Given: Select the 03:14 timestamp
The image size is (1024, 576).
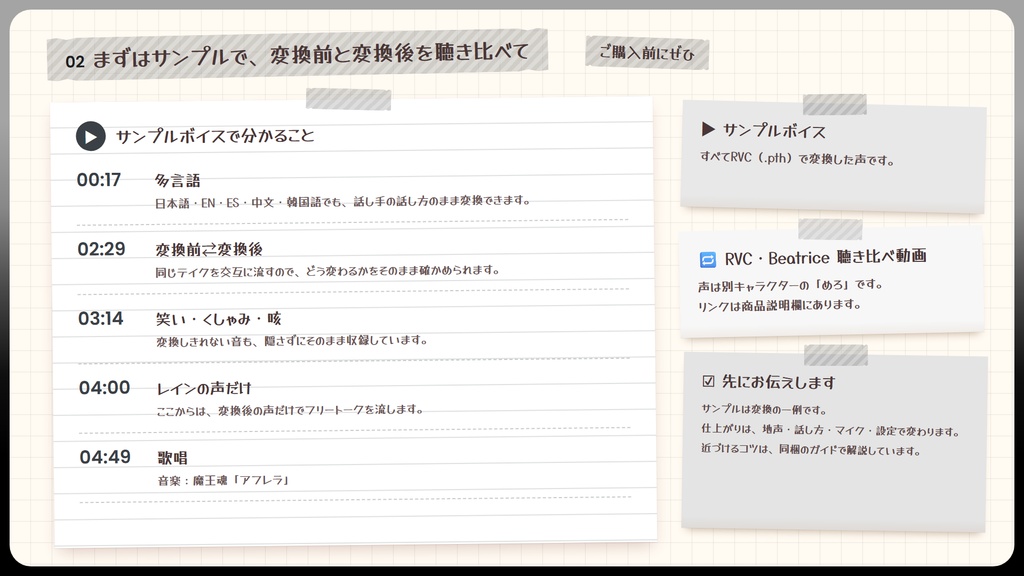Looking at the screenshot, I should pyautogui.click(x=101, y=318).
